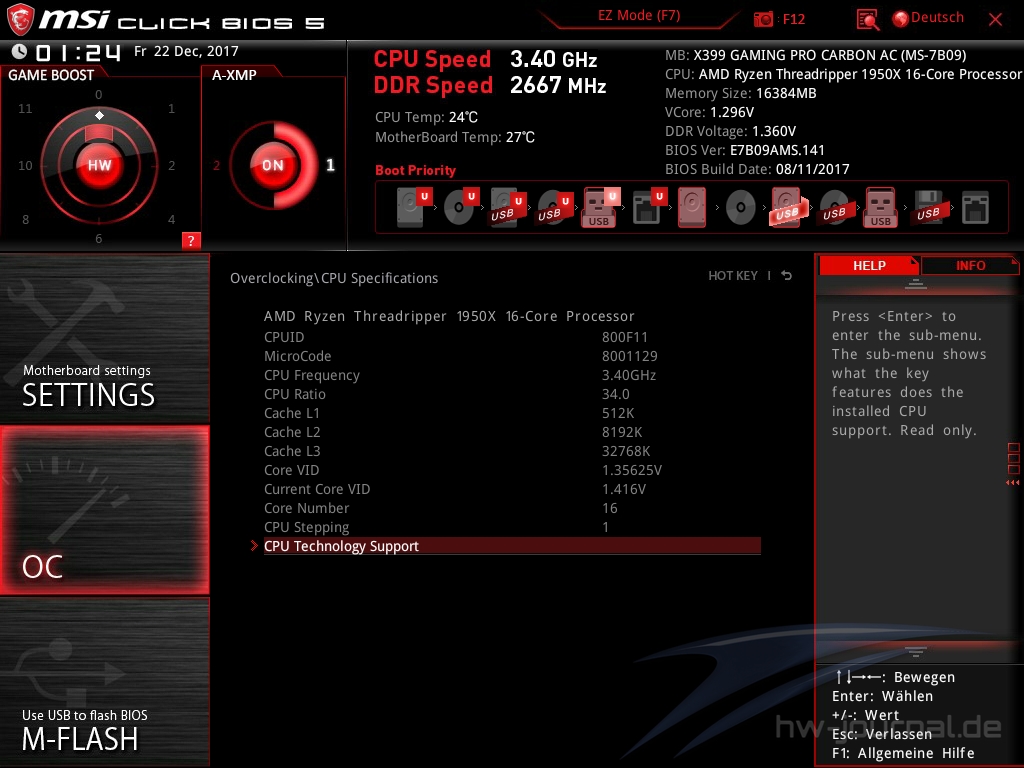Image resolution: width=1024 pixels, height=768 pixels.
Task: Click the Core Number row
Action: pyautogui.click(x=512, y=507)
